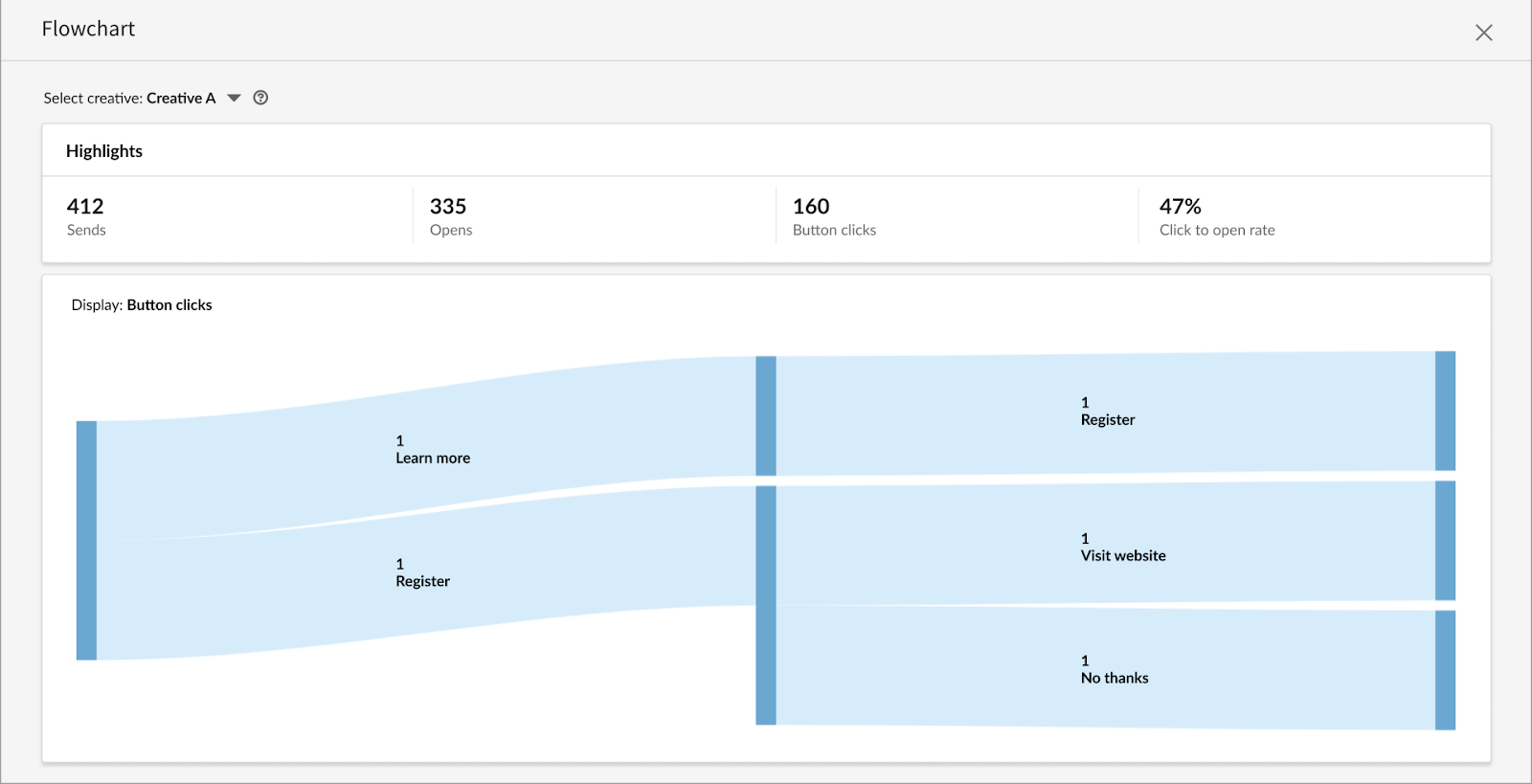
Task: Select the 160 Button clicks highlight
Action: click(833, 217)
